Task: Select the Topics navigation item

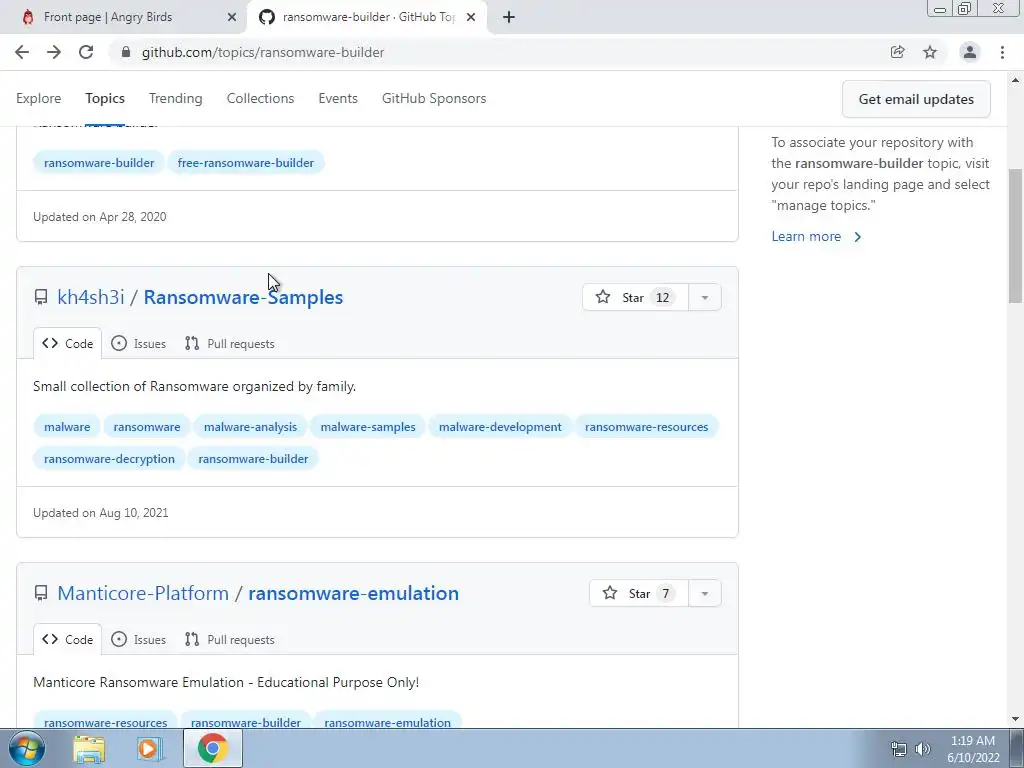Action: click(104, 98)
